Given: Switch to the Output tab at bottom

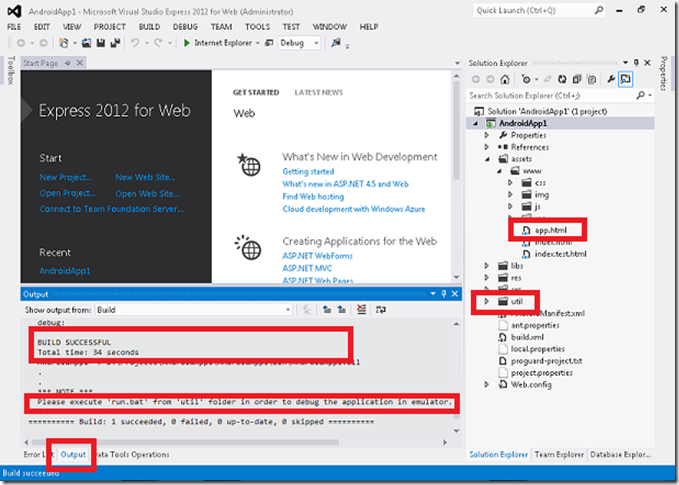Looking at the screenshot, I should click(73, 454).
